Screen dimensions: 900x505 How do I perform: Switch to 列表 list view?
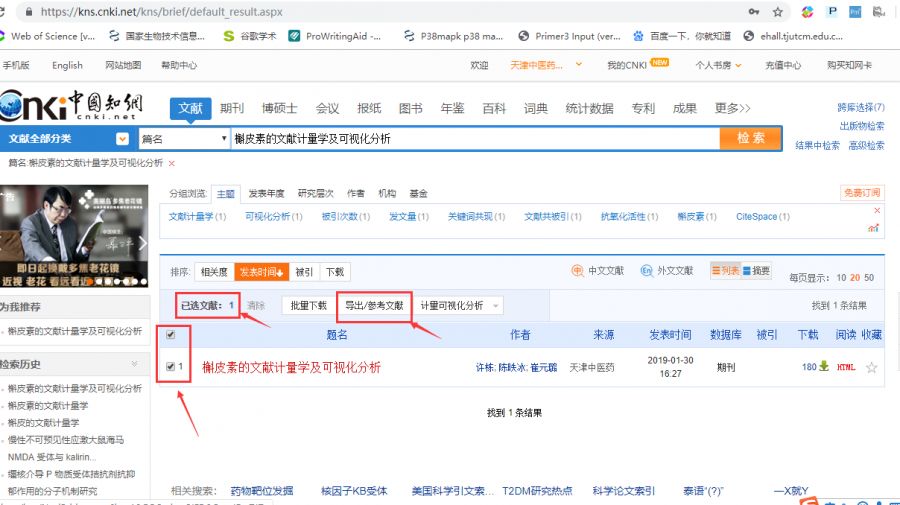[x=726, y=270]
